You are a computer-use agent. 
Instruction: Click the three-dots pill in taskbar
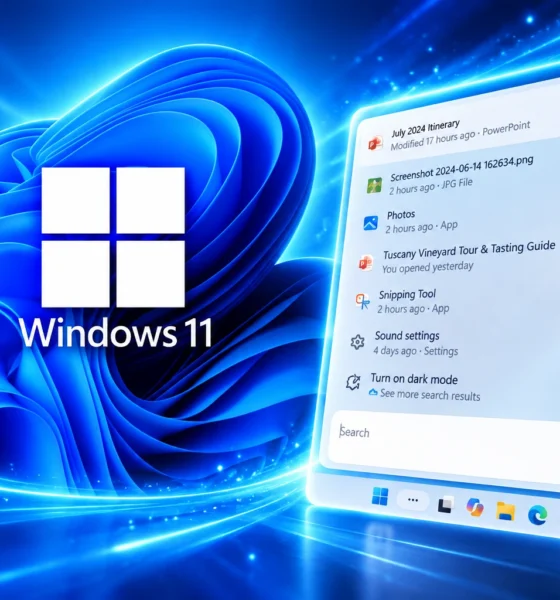point(413,500)
